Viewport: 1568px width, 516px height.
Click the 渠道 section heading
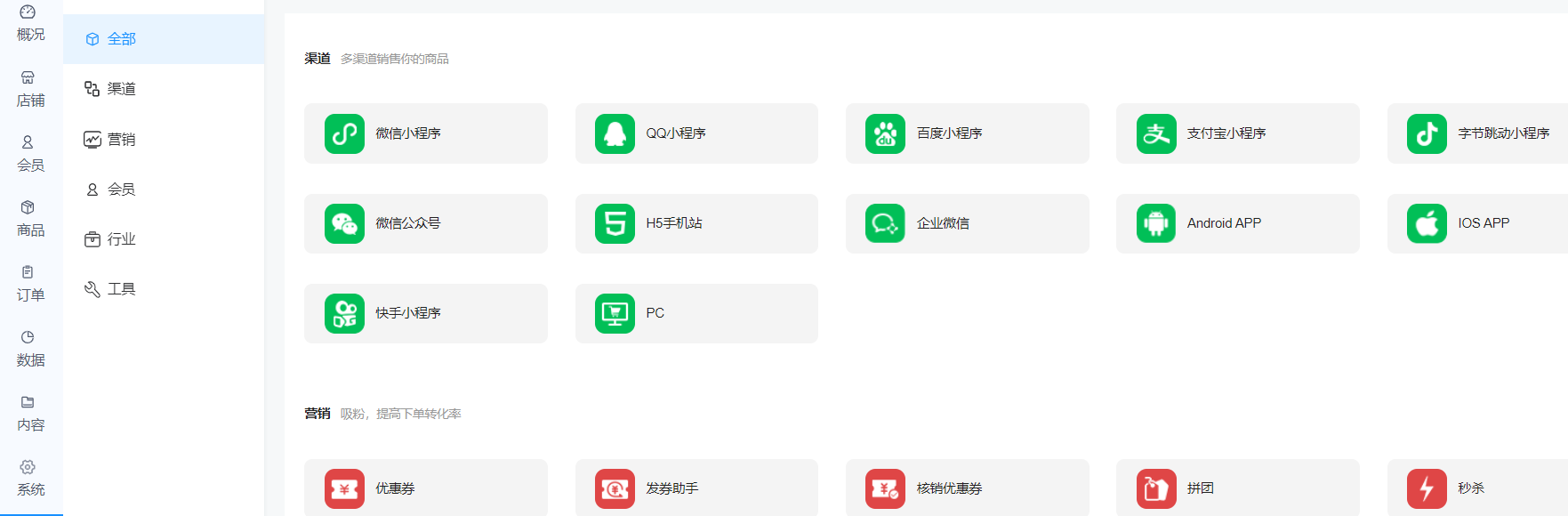coord(318,59)
